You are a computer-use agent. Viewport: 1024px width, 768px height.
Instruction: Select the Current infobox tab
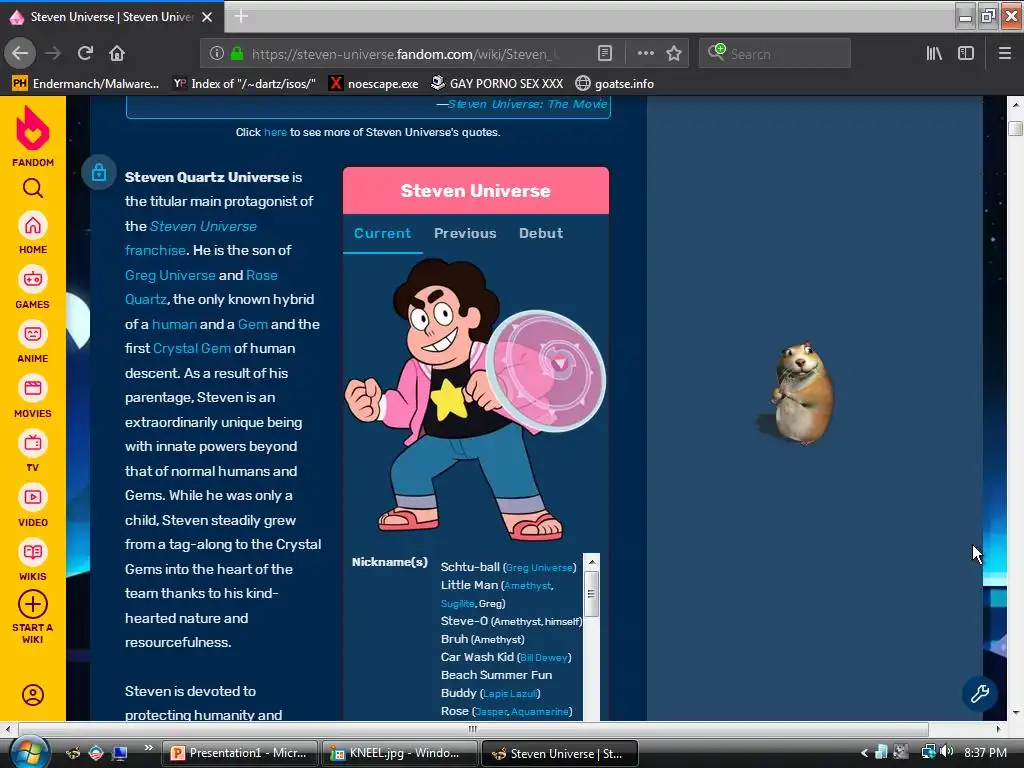383,233
